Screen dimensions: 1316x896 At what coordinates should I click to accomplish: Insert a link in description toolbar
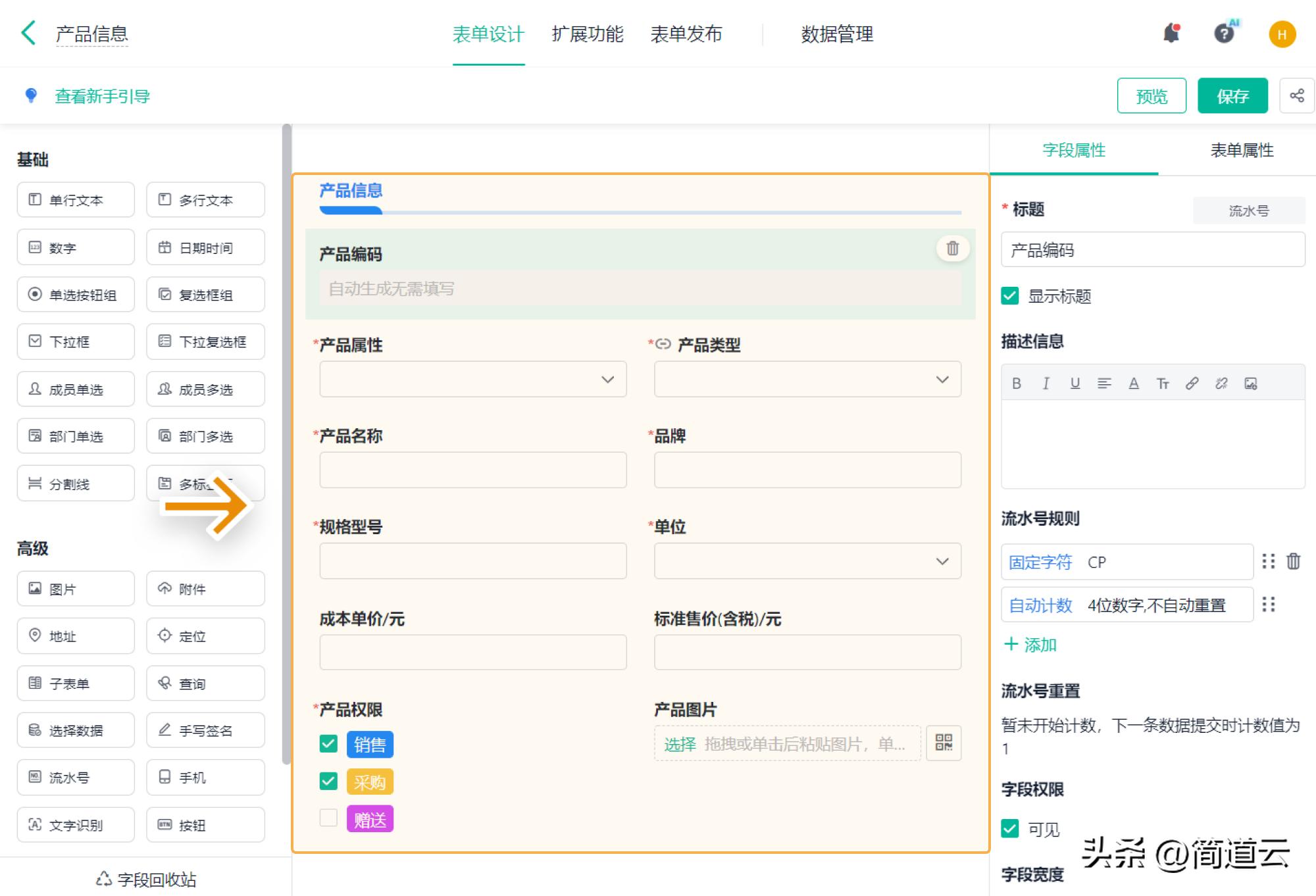pos(1192,384)
